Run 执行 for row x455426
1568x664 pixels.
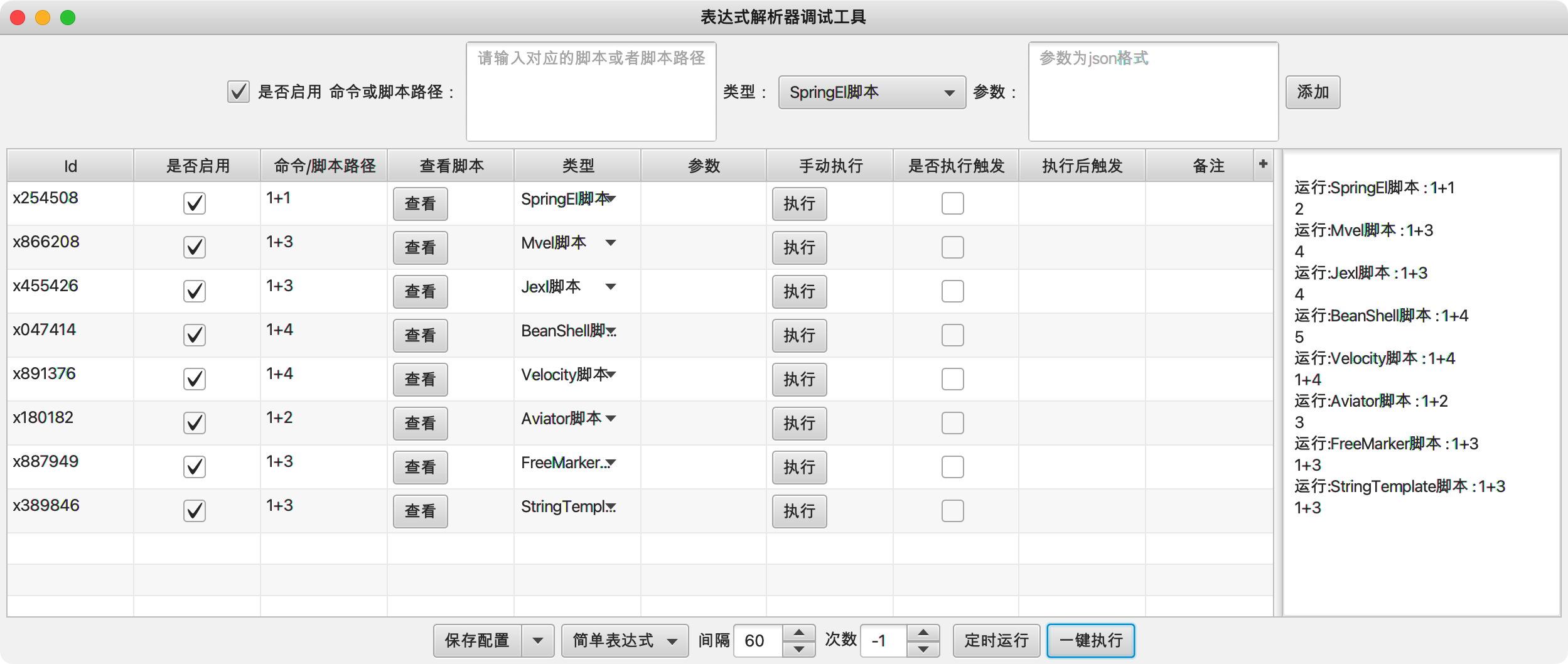[799, 292]
